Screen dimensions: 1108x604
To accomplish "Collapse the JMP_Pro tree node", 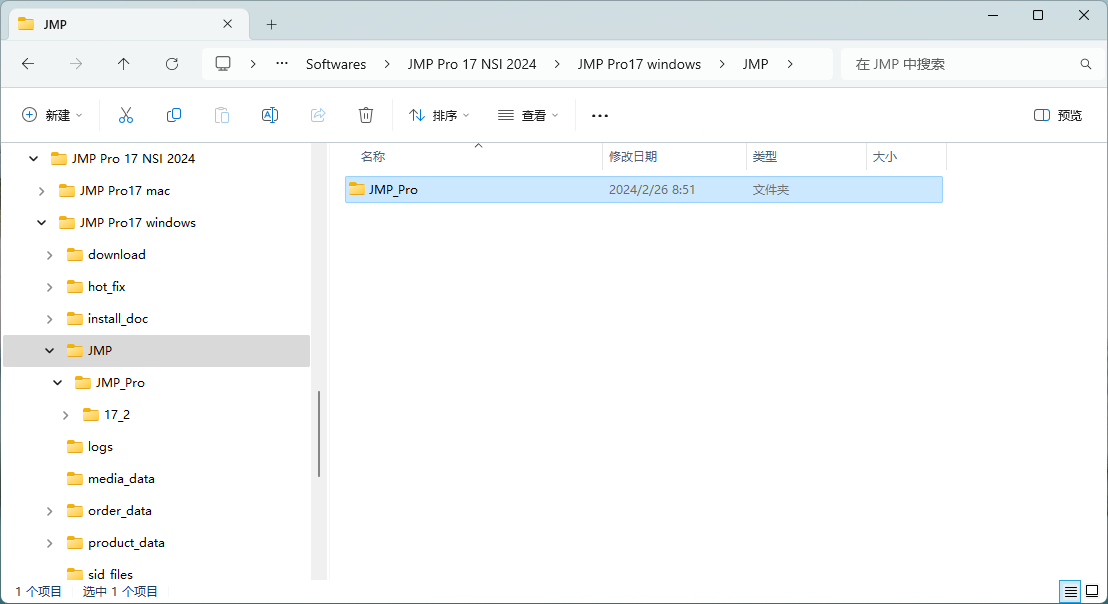I will pos(58,383).
